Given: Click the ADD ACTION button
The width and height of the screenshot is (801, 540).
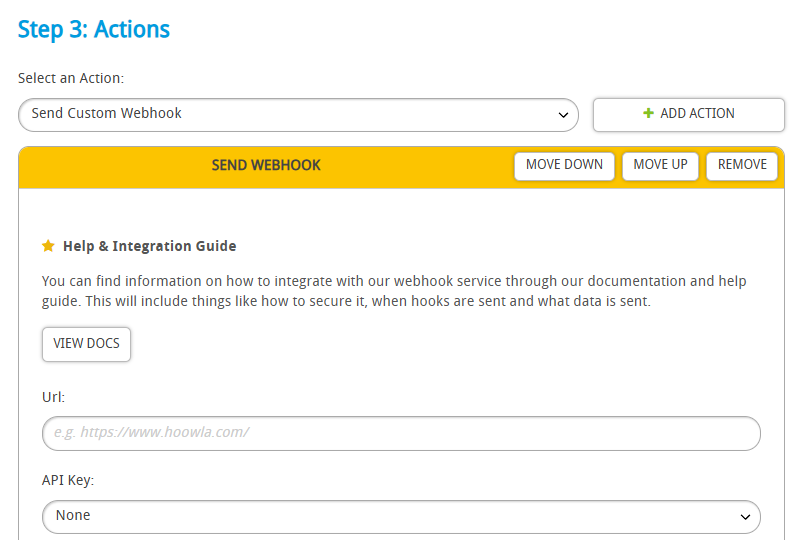Looking at the screenshot, I should pyautogui.click(x=689, y=115).
